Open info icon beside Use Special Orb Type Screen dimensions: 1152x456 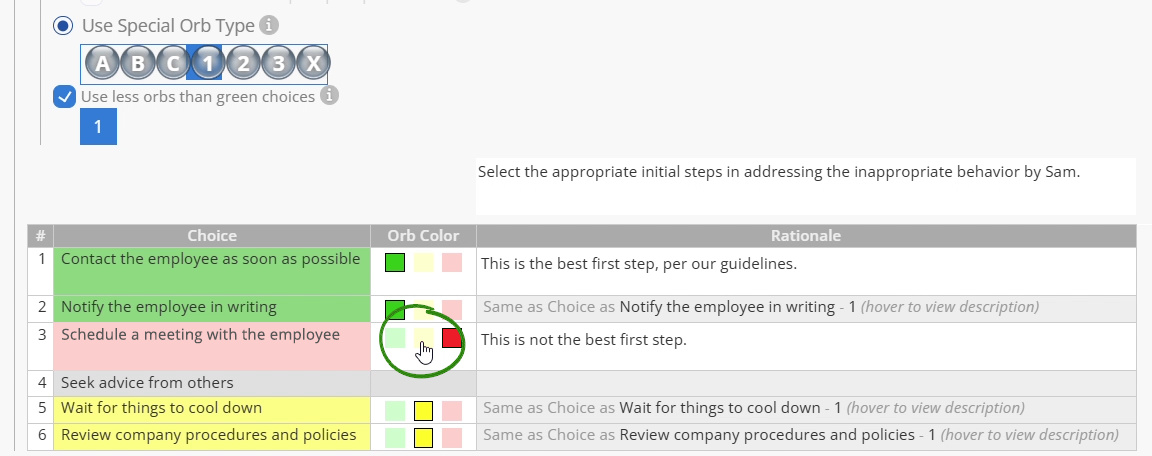pos(270,26)
